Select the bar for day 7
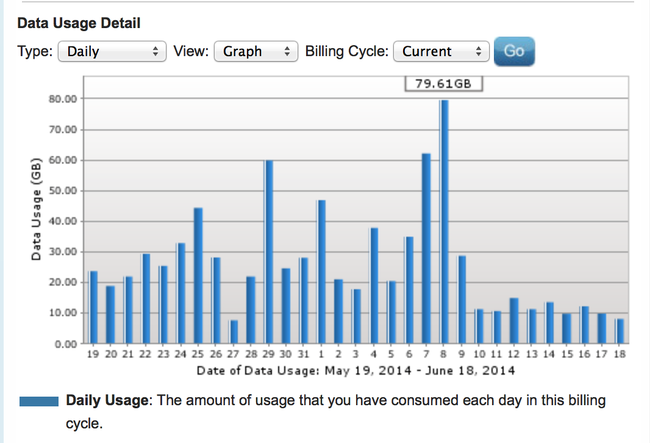The image size is (650, 443). coord(427,248)
